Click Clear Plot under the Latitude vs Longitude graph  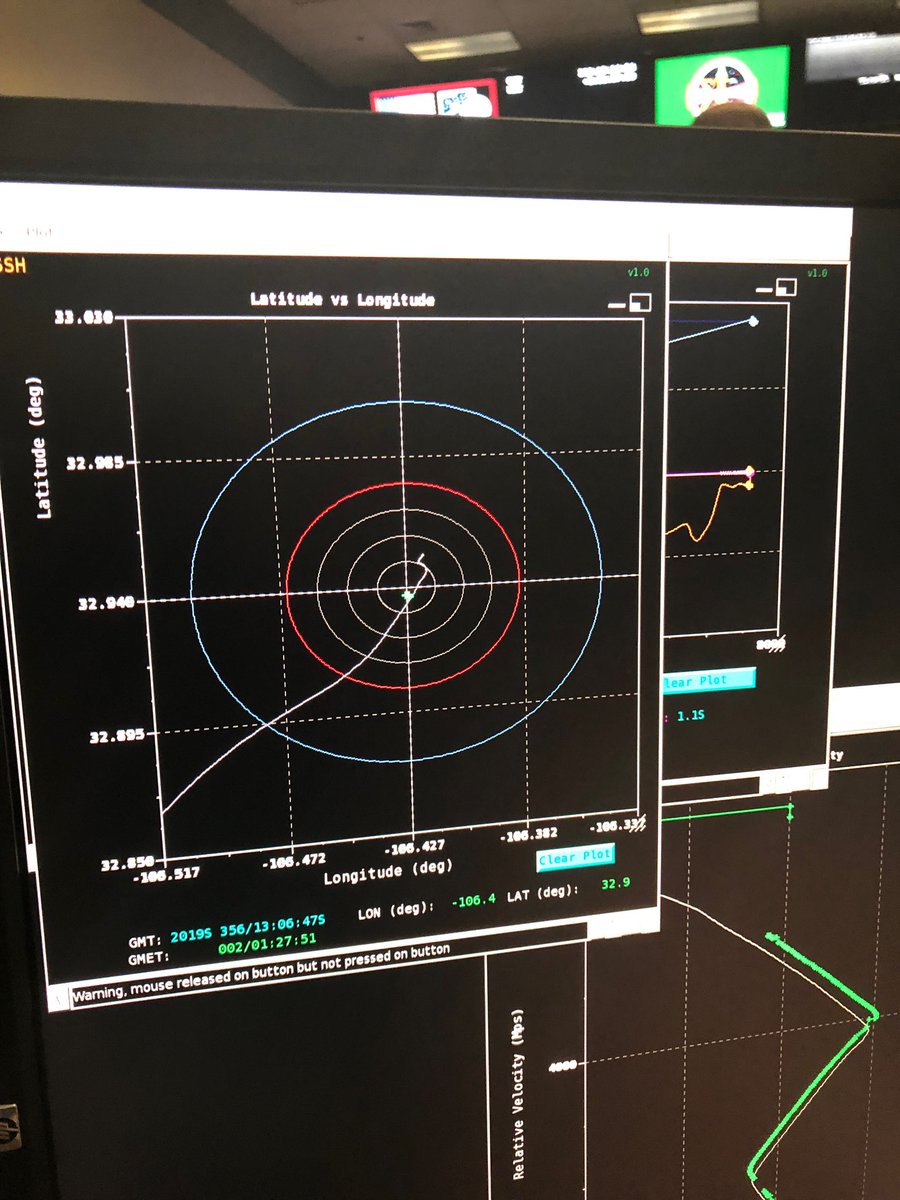pyautogui.click(x=575, y=857)
